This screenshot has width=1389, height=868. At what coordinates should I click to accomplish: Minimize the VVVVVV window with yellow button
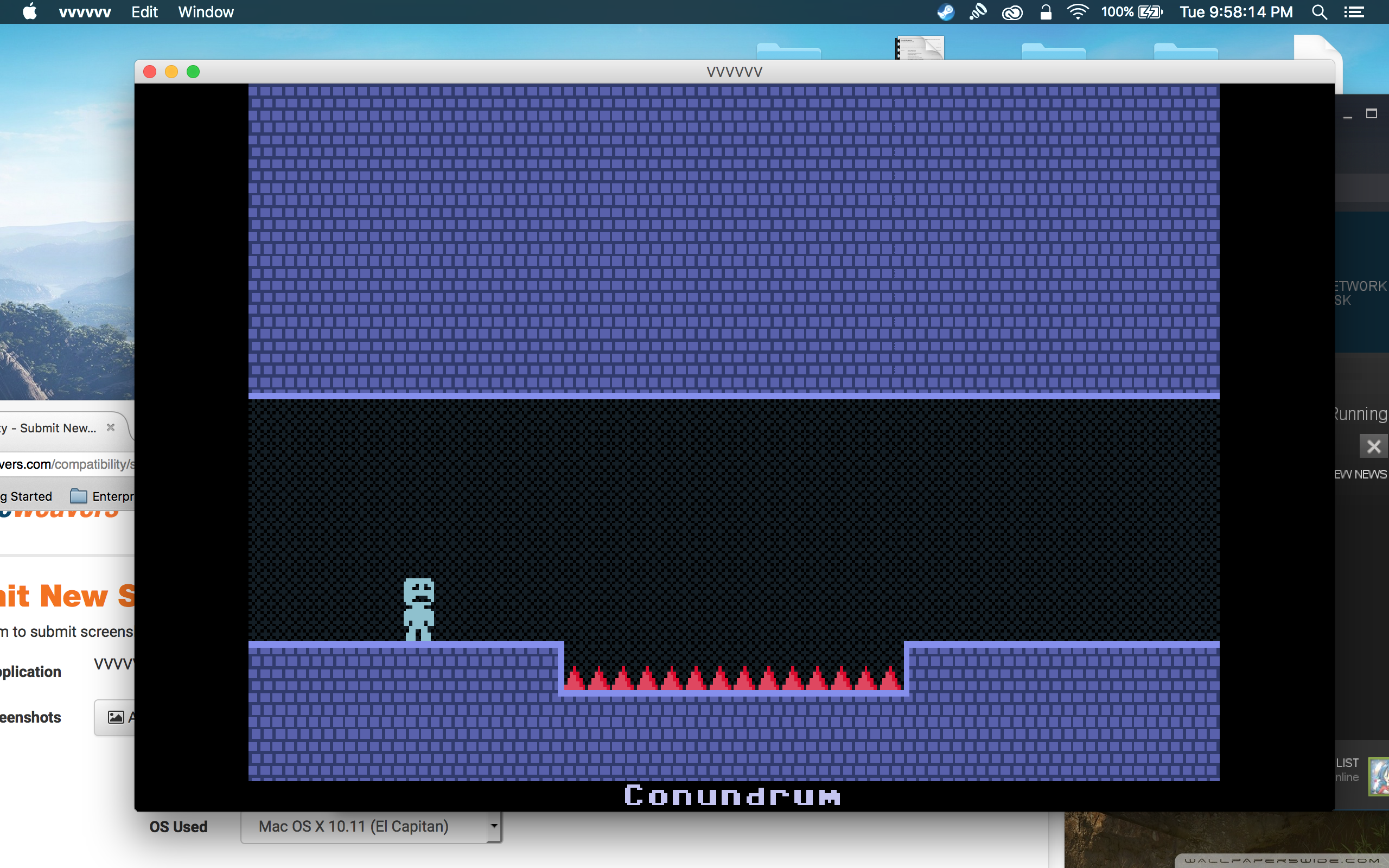171,72
